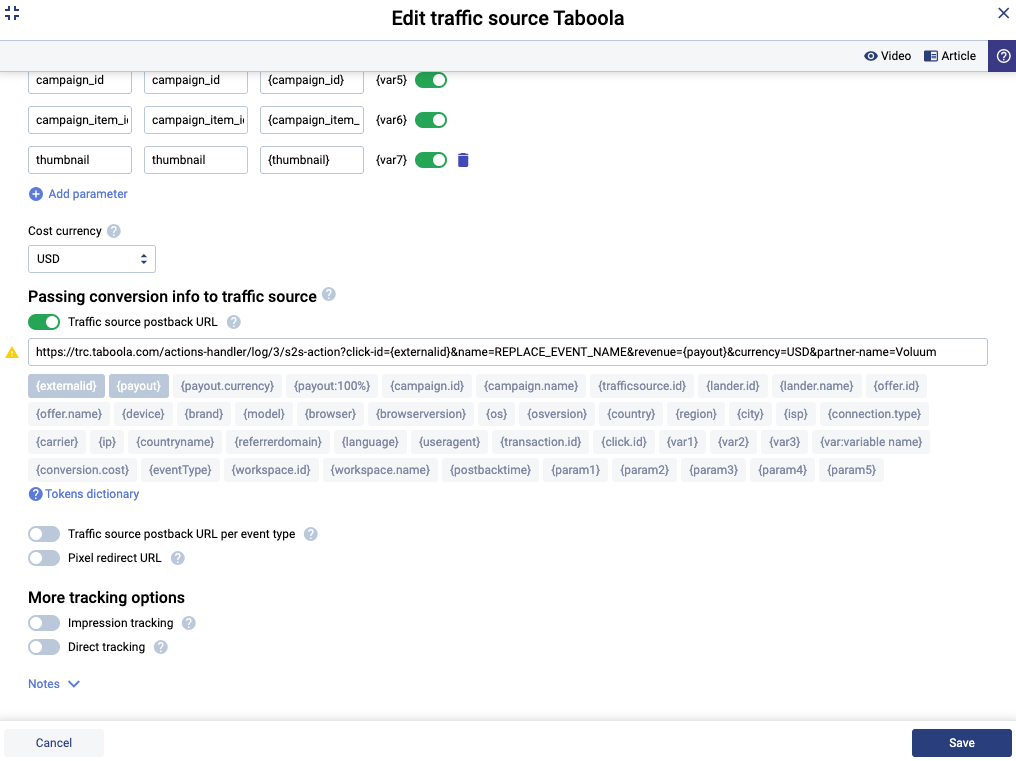
Task: Turn on the Direct tracking switch
Action: point(44,647)
